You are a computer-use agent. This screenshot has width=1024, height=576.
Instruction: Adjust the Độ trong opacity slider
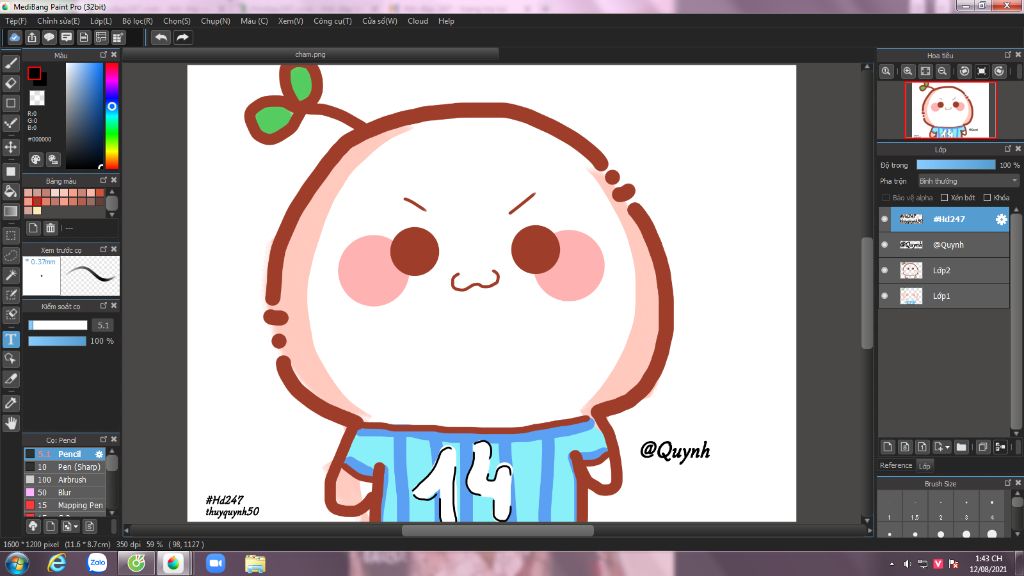click(x=956, y=165)
